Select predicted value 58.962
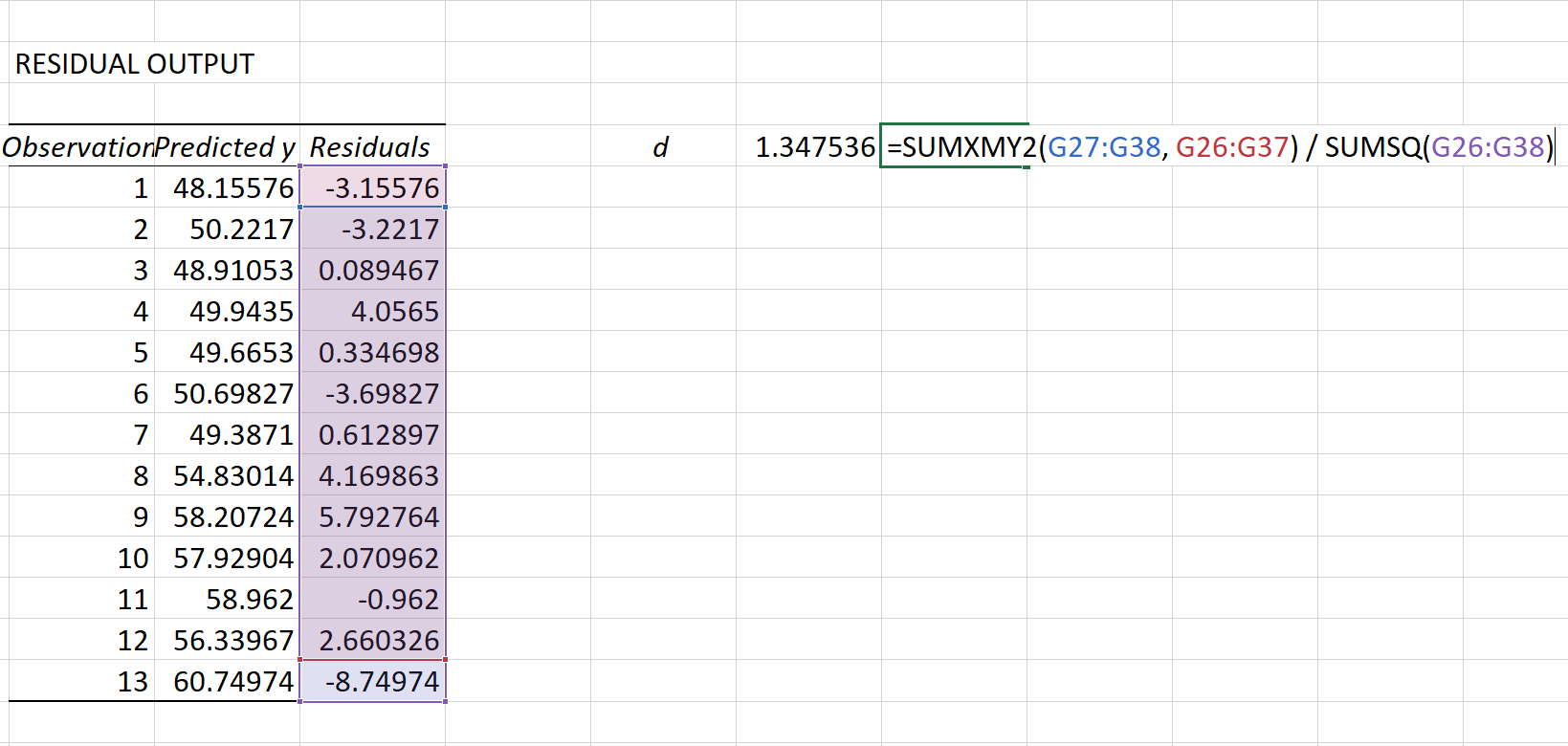Image resolution: width=1568 pixels, height=746 pixels. (227, 599)
